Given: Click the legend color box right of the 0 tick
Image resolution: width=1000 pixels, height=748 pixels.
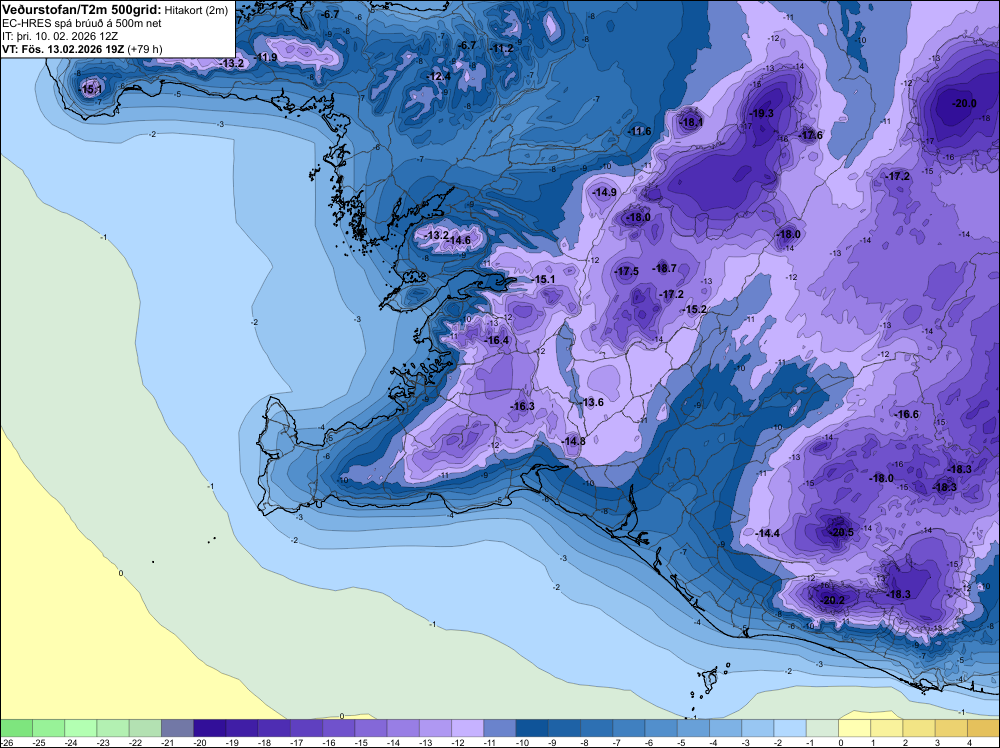Looking at the screenshot, I should (855, 728).
